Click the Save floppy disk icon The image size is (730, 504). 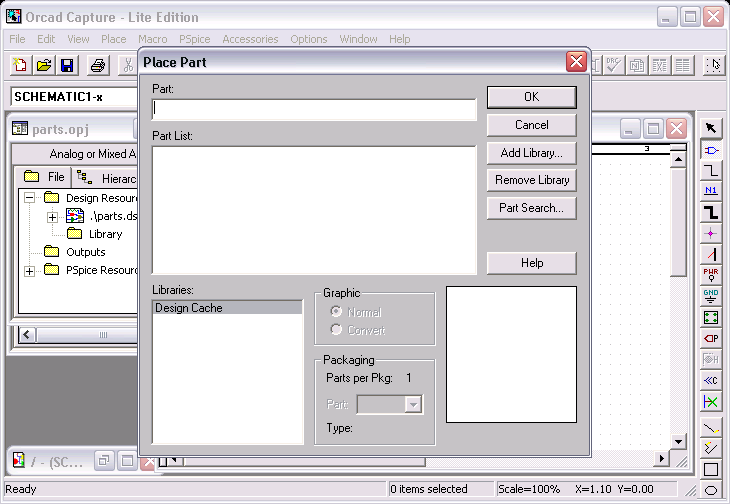68,65
